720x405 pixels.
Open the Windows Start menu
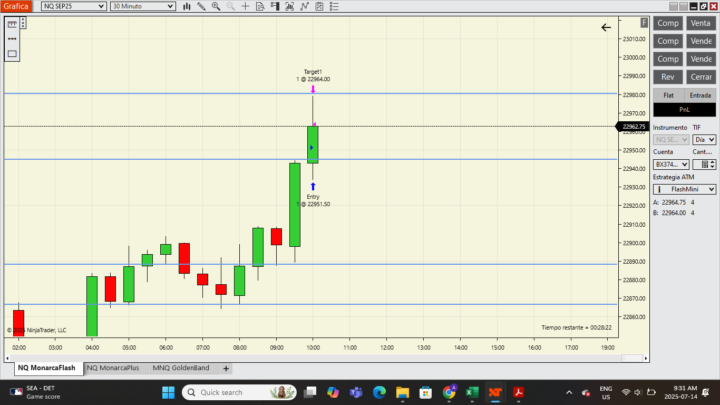point(168,393)
